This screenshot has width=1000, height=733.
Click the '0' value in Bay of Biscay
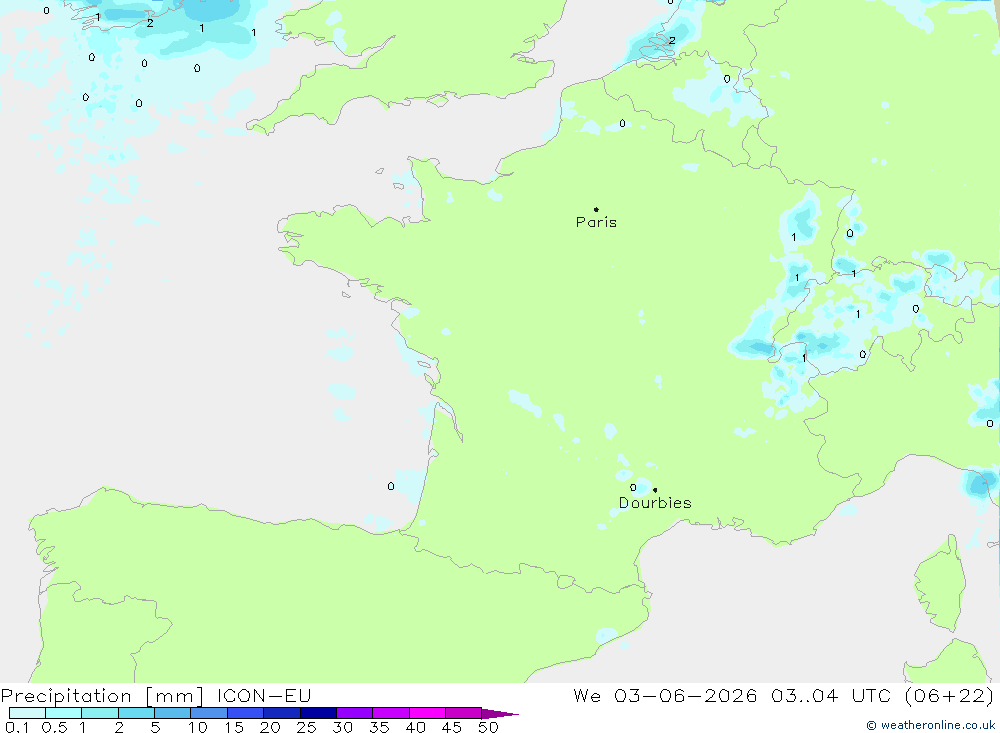tap(391, 486)
